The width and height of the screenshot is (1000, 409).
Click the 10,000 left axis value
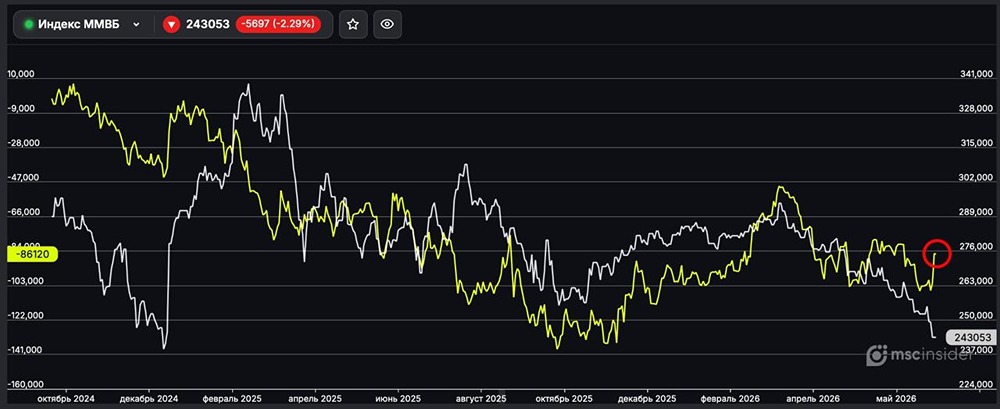point(22,75)
